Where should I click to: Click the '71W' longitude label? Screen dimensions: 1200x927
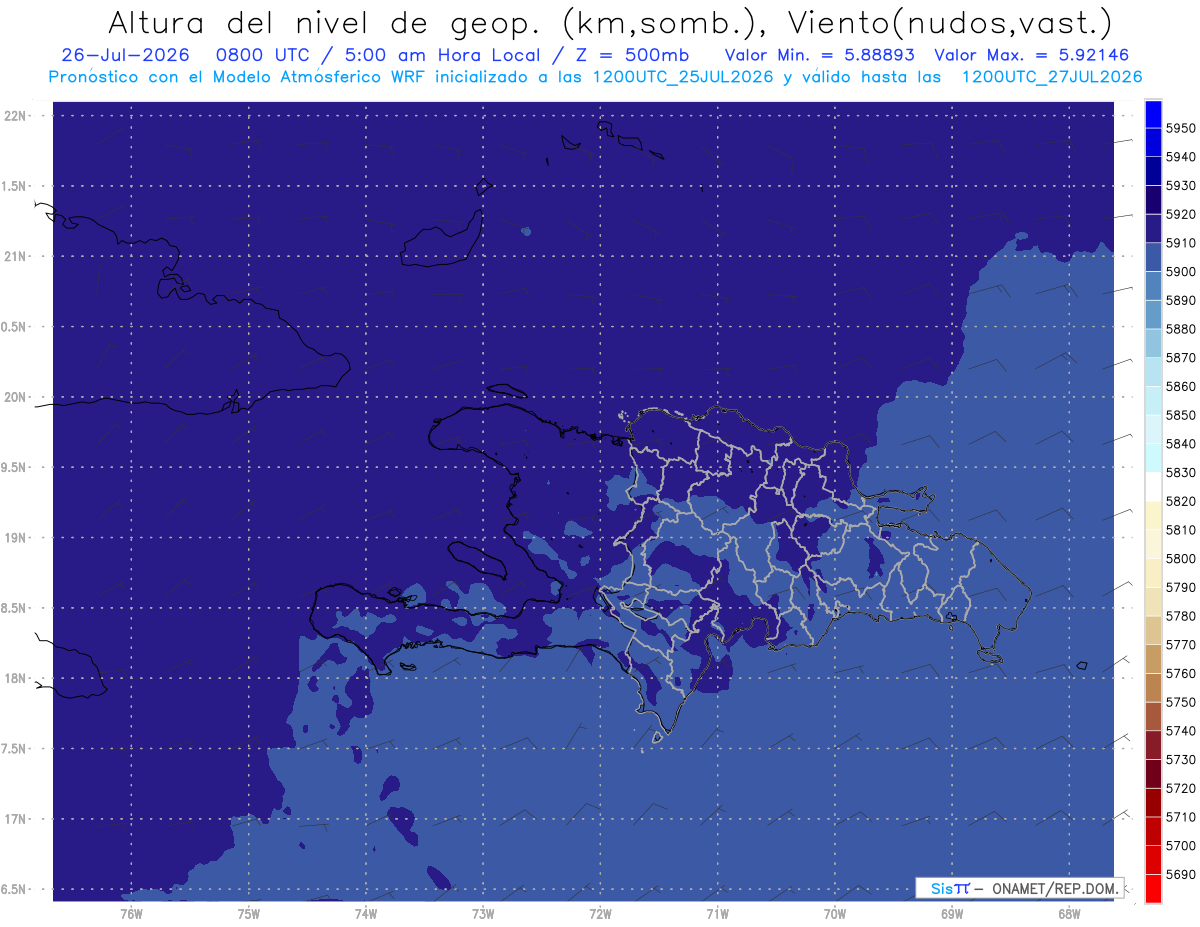click(x=717, y=914)
